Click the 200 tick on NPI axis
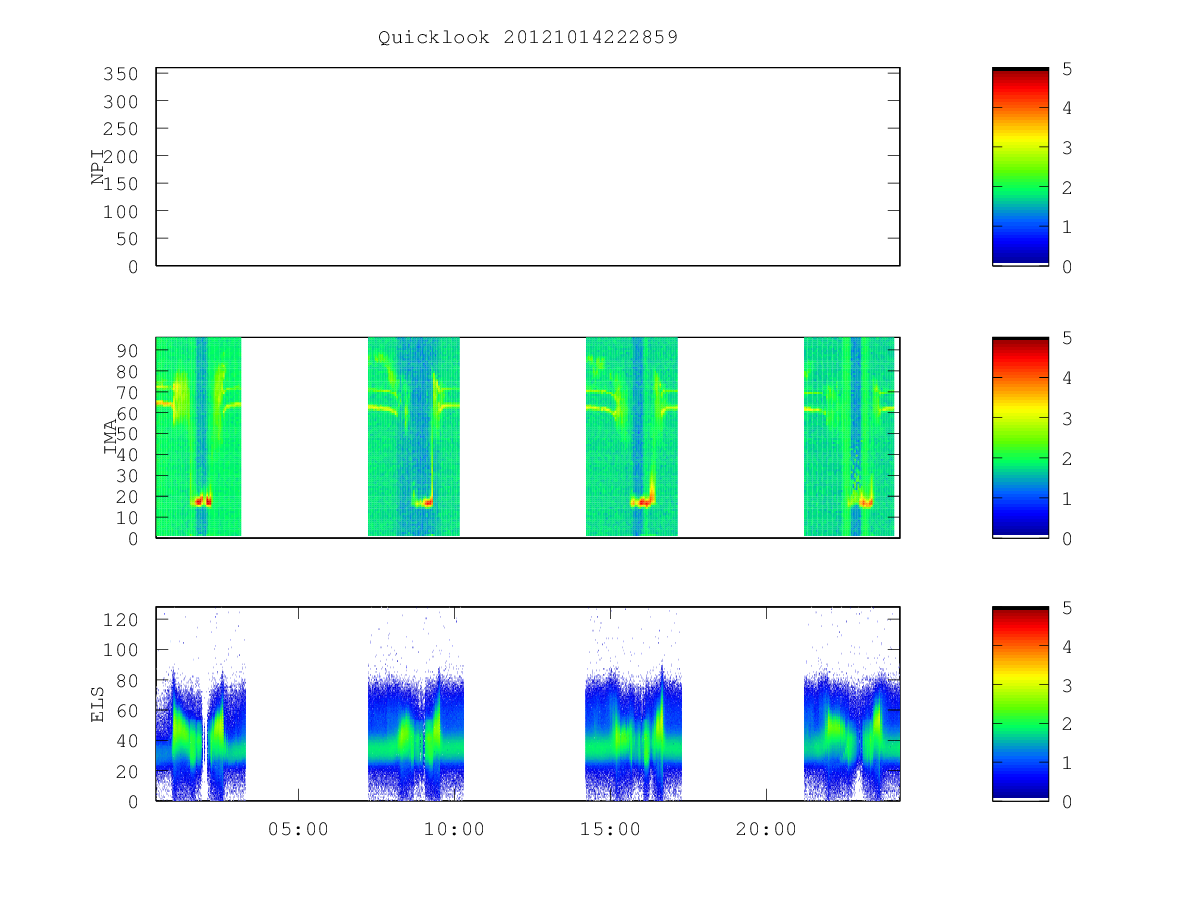This screenshot has height=900, width=1200. coord(123,156)
